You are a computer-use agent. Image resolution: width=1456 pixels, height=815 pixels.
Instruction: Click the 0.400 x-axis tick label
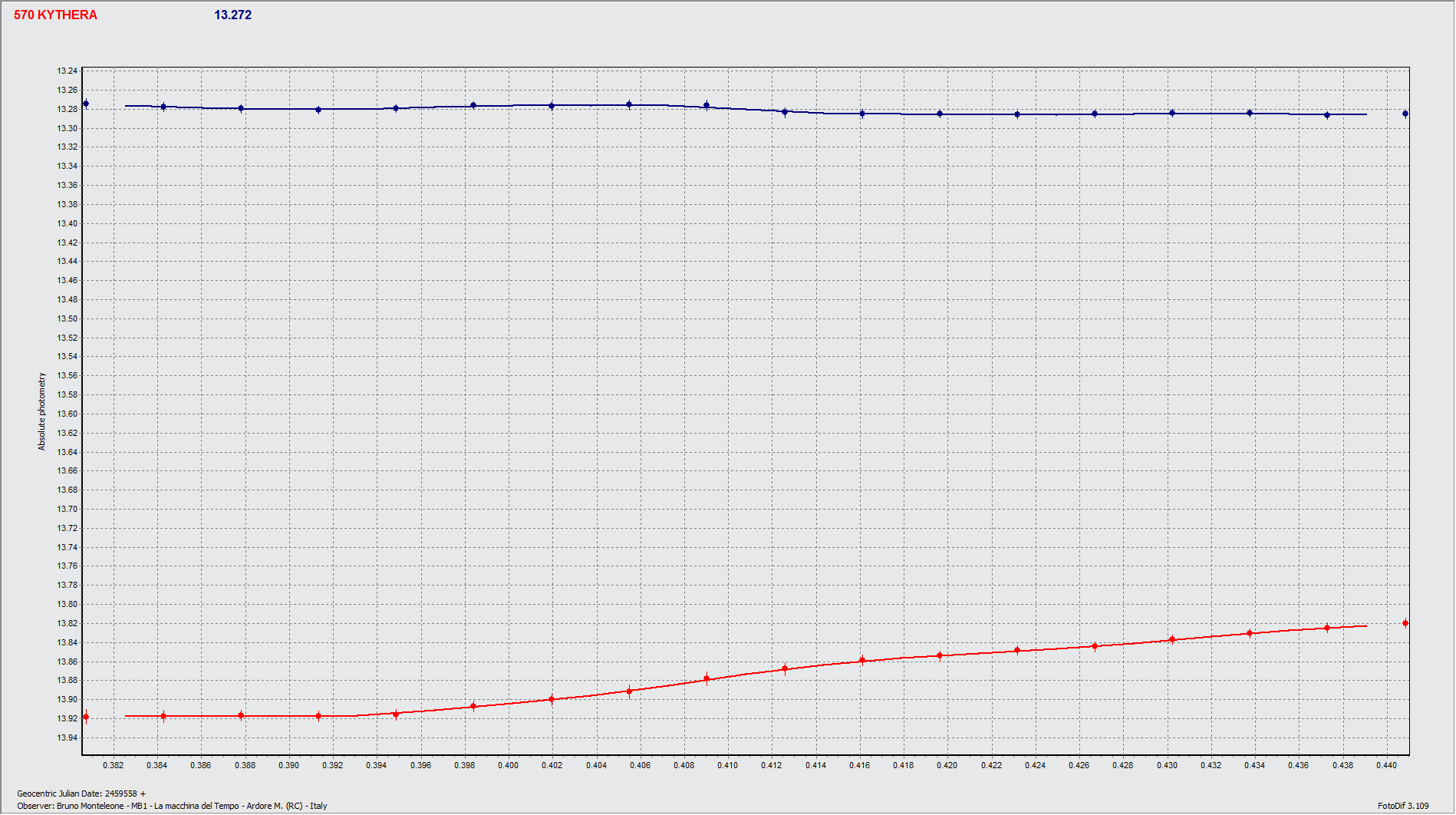(508, 765)
